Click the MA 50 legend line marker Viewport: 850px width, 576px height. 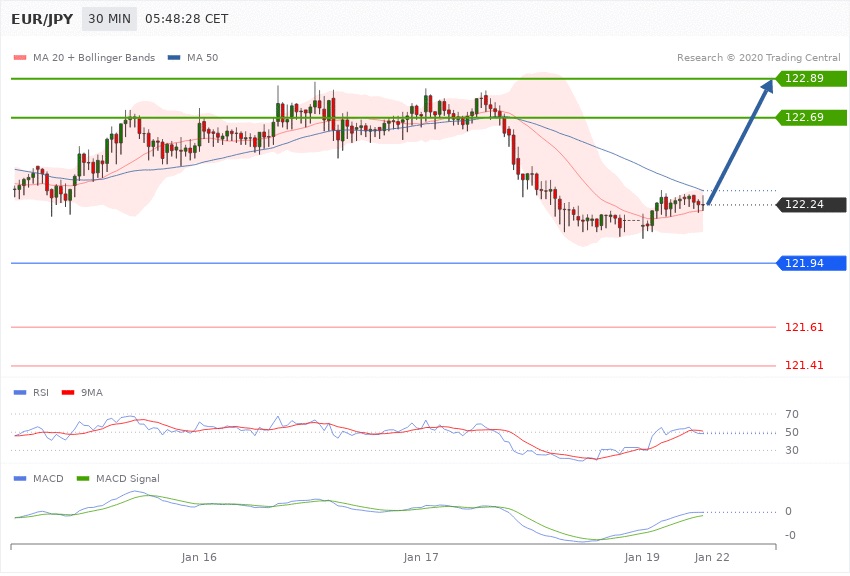click(175, 58)
